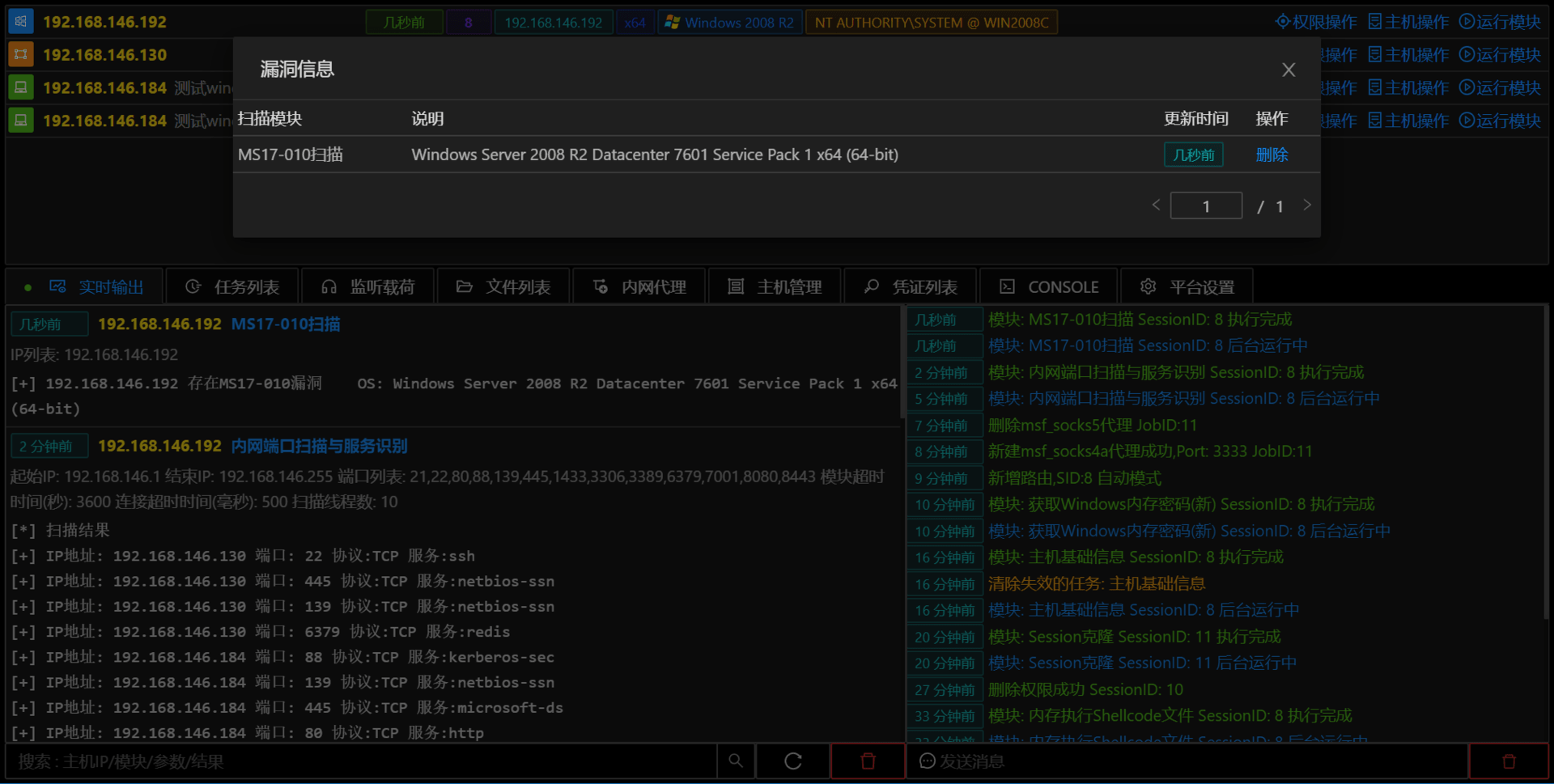Click the refresh output icon

793,761
